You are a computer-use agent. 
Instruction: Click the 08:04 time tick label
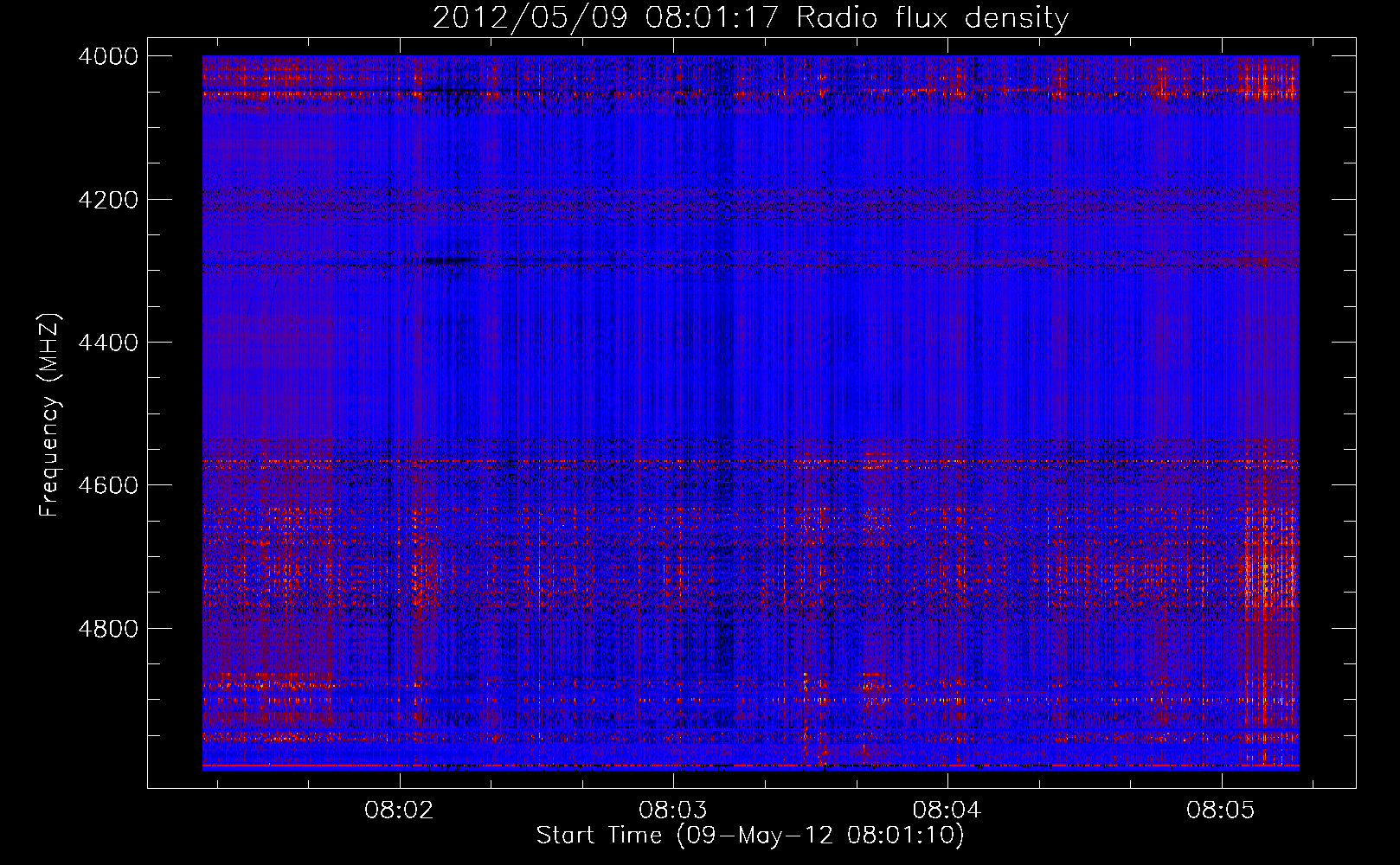(x=947, y=811)
